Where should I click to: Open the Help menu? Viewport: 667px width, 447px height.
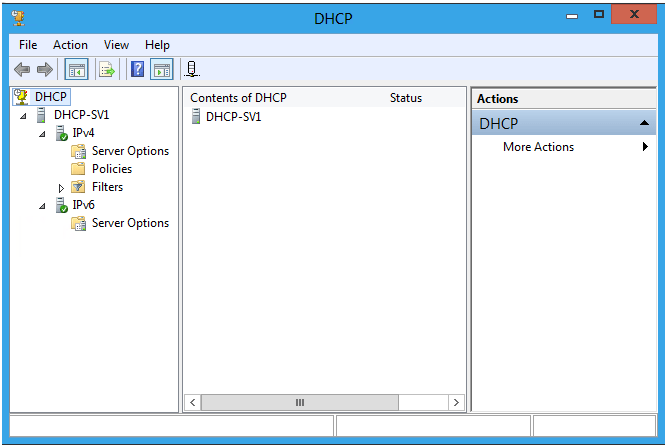coord(157,45)
